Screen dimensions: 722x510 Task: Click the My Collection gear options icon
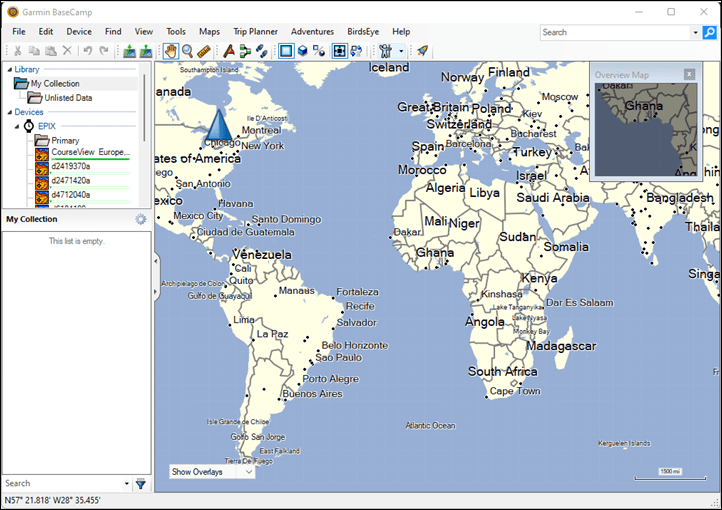point(141,219)
